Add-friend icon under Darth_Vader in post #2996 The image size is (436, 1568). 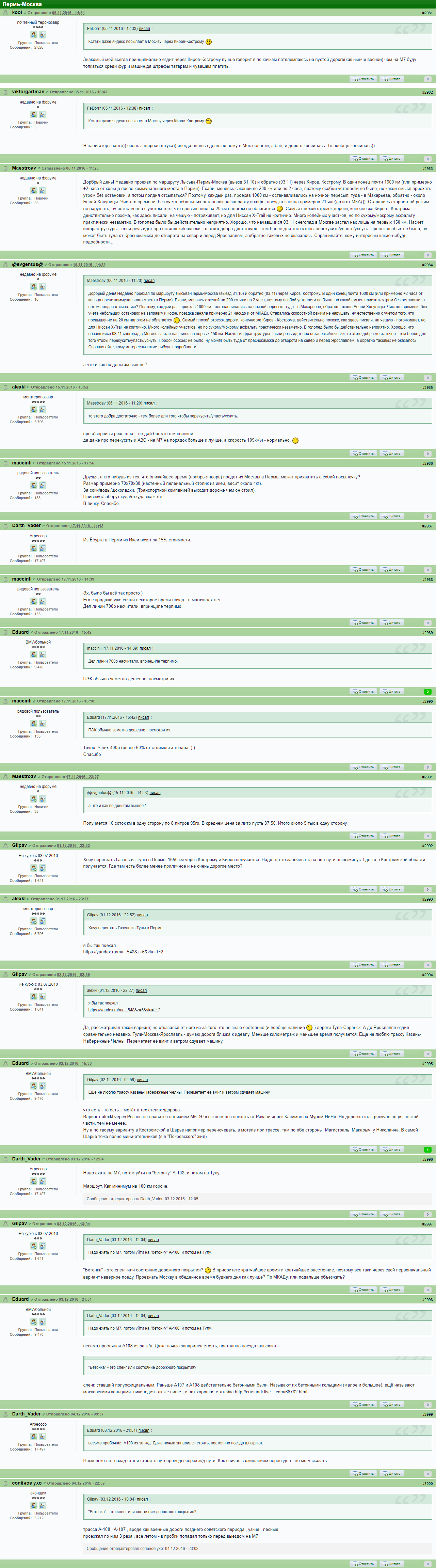(x=34, y=1181)
